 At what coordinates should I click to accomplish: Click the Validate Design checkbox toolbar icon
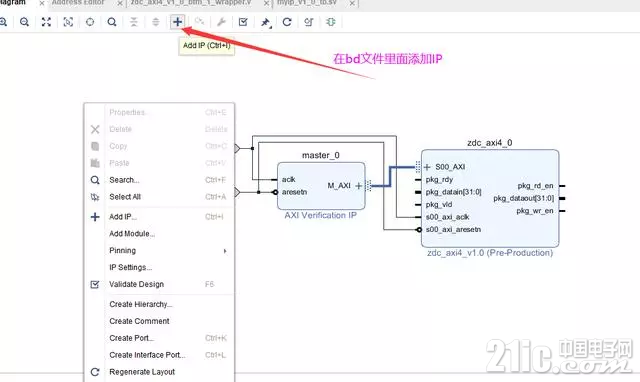[243, 22]
